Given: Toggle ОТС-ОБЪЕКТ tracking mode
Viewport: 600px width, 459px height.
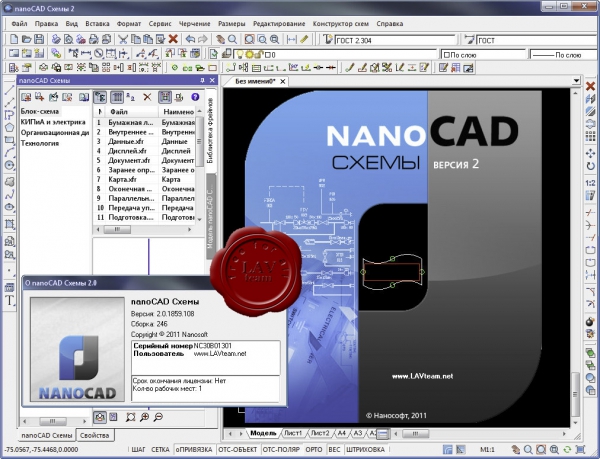Looking at the screenshot, I should tap(237, 449).
